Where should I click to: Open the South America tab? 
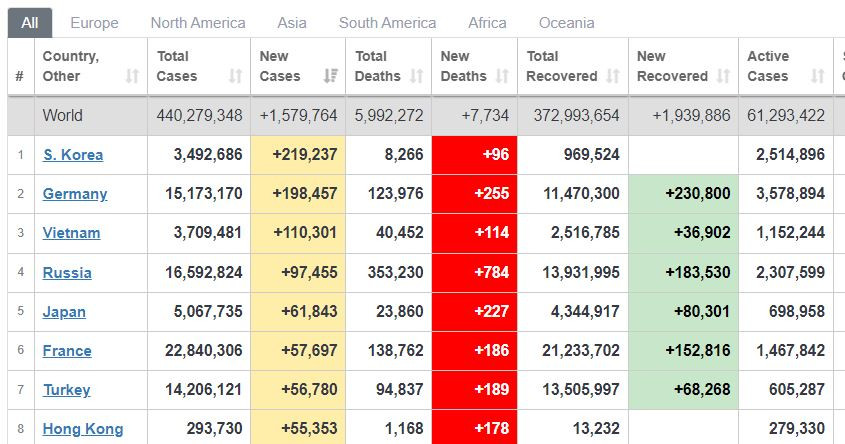click(x=387, y=23)
